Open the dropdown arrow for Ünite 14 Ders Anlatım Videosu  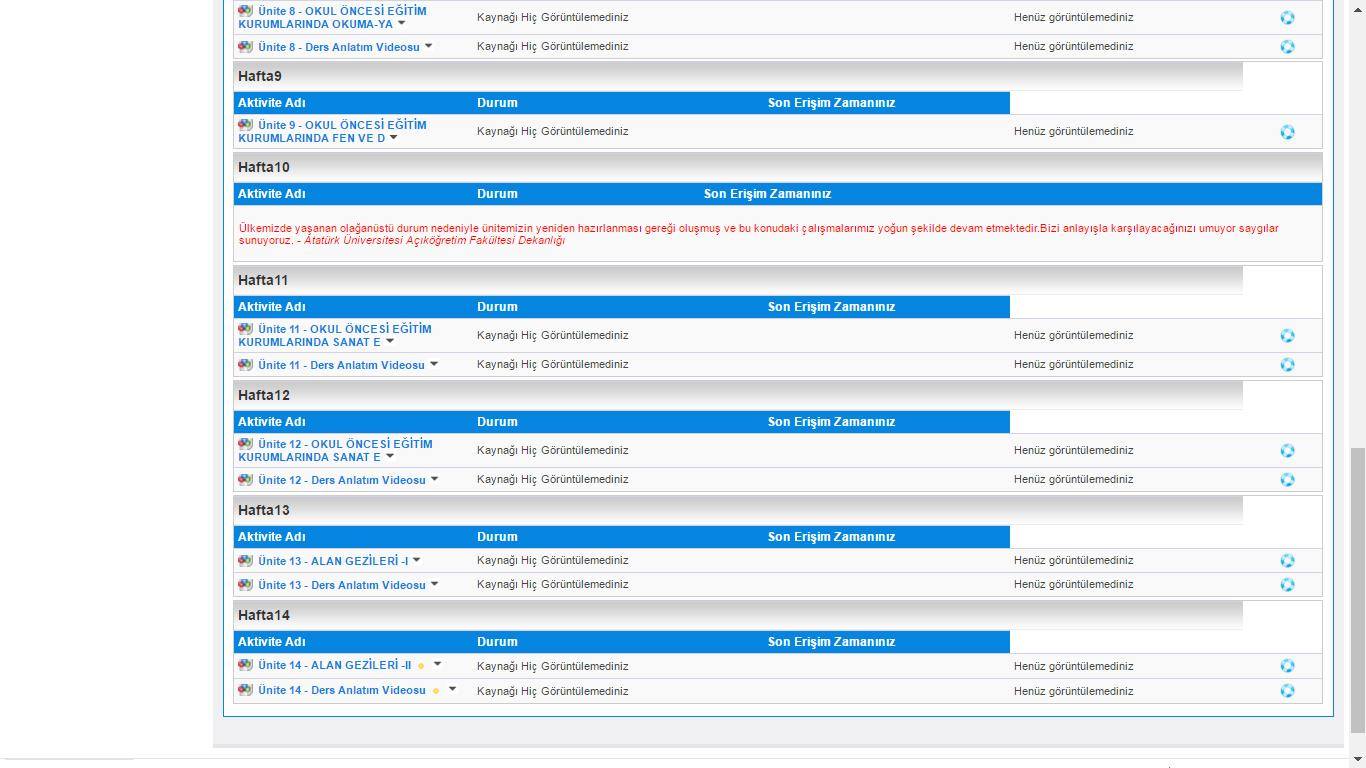click(x=452, y=689)
